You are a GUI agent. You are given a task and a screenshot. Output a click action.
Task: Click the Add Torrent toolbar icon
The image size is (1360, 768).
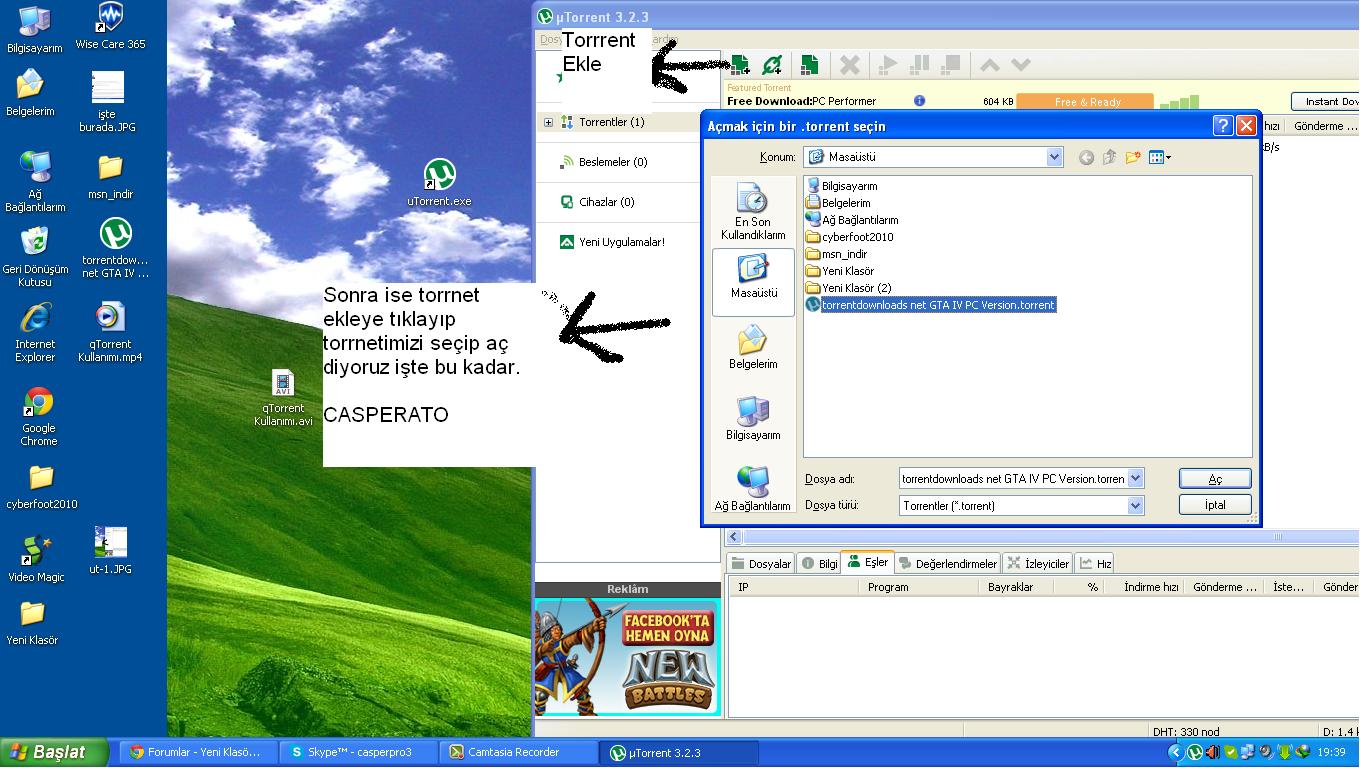(740, 66)
